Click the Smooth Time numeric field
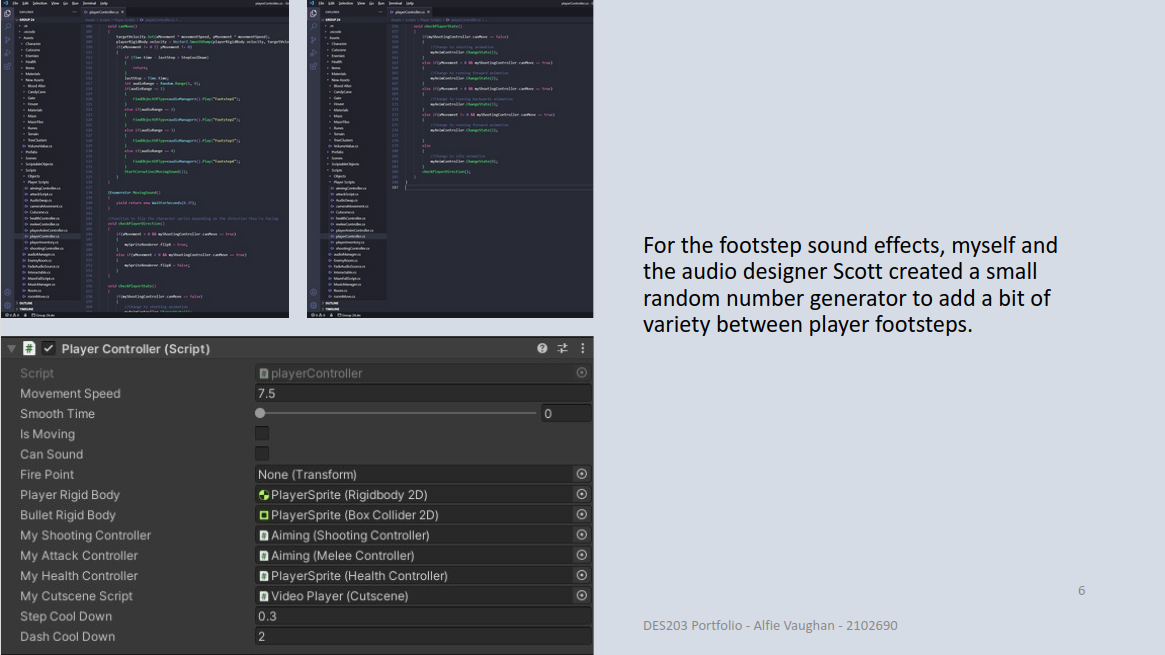This screenshot has height=655, width=1165. (x=566, y=413)
